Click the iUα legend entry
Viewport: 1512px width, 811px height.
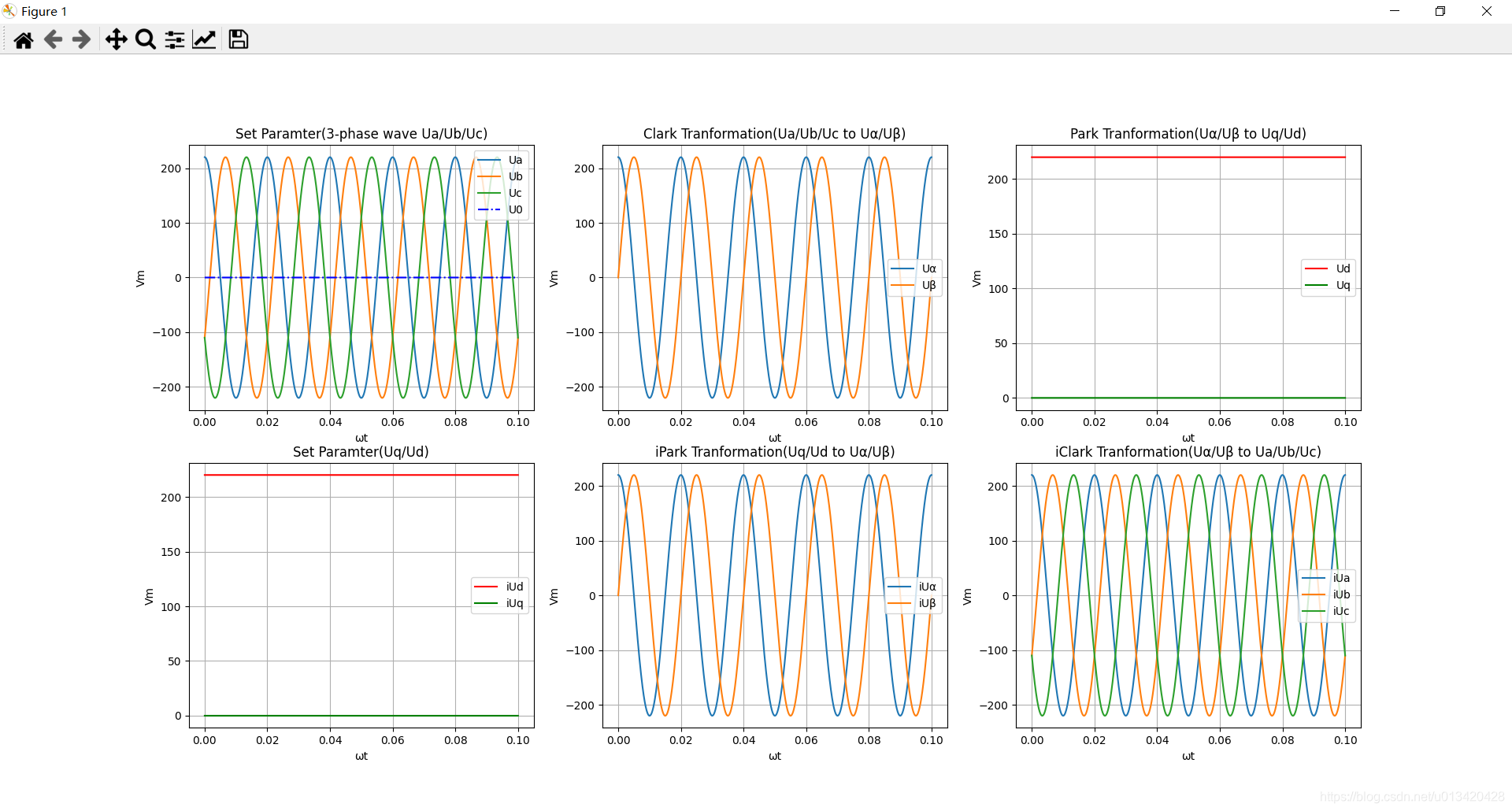pos(912,587)
